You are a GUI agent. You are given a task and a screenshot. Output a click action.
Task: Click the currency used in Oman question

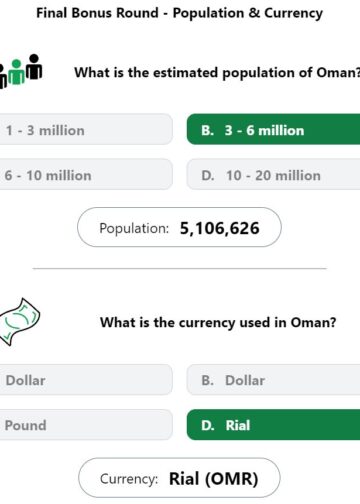218,322
